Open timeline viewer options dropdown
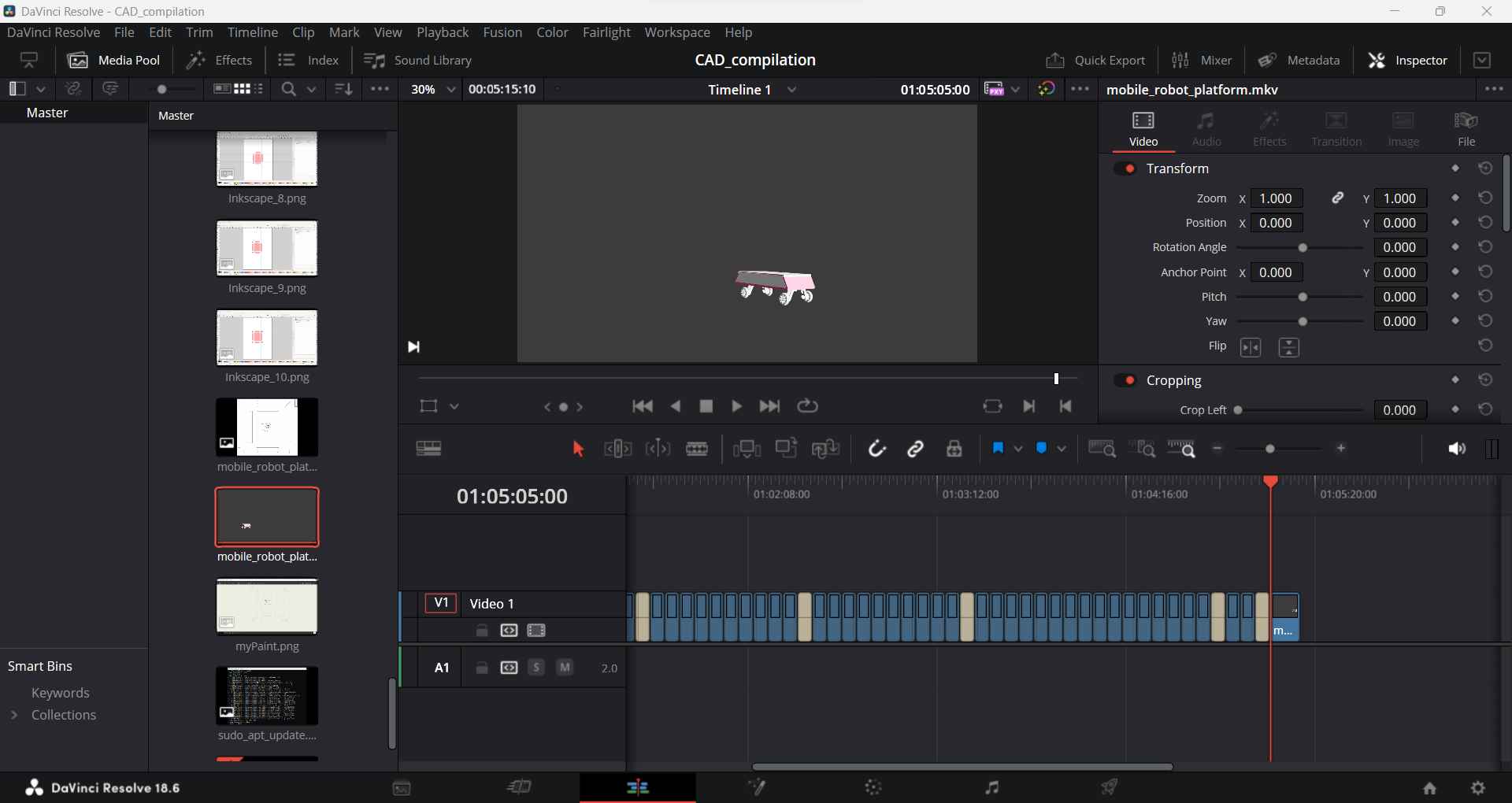 [1080, 89]
